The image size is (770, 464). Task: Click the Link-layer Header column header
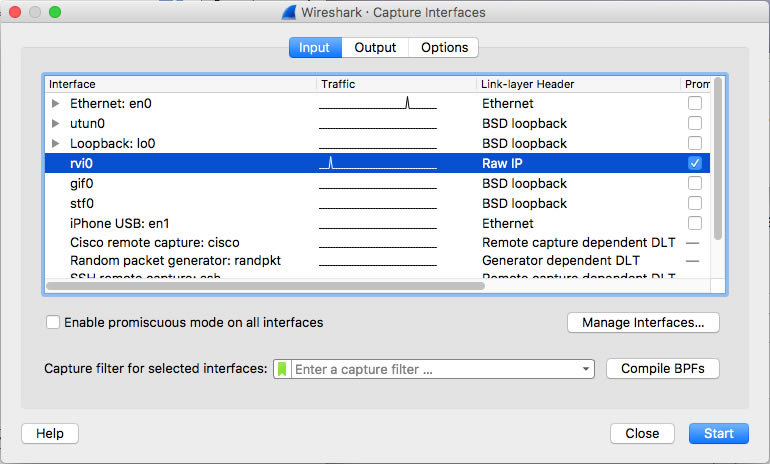578,84
